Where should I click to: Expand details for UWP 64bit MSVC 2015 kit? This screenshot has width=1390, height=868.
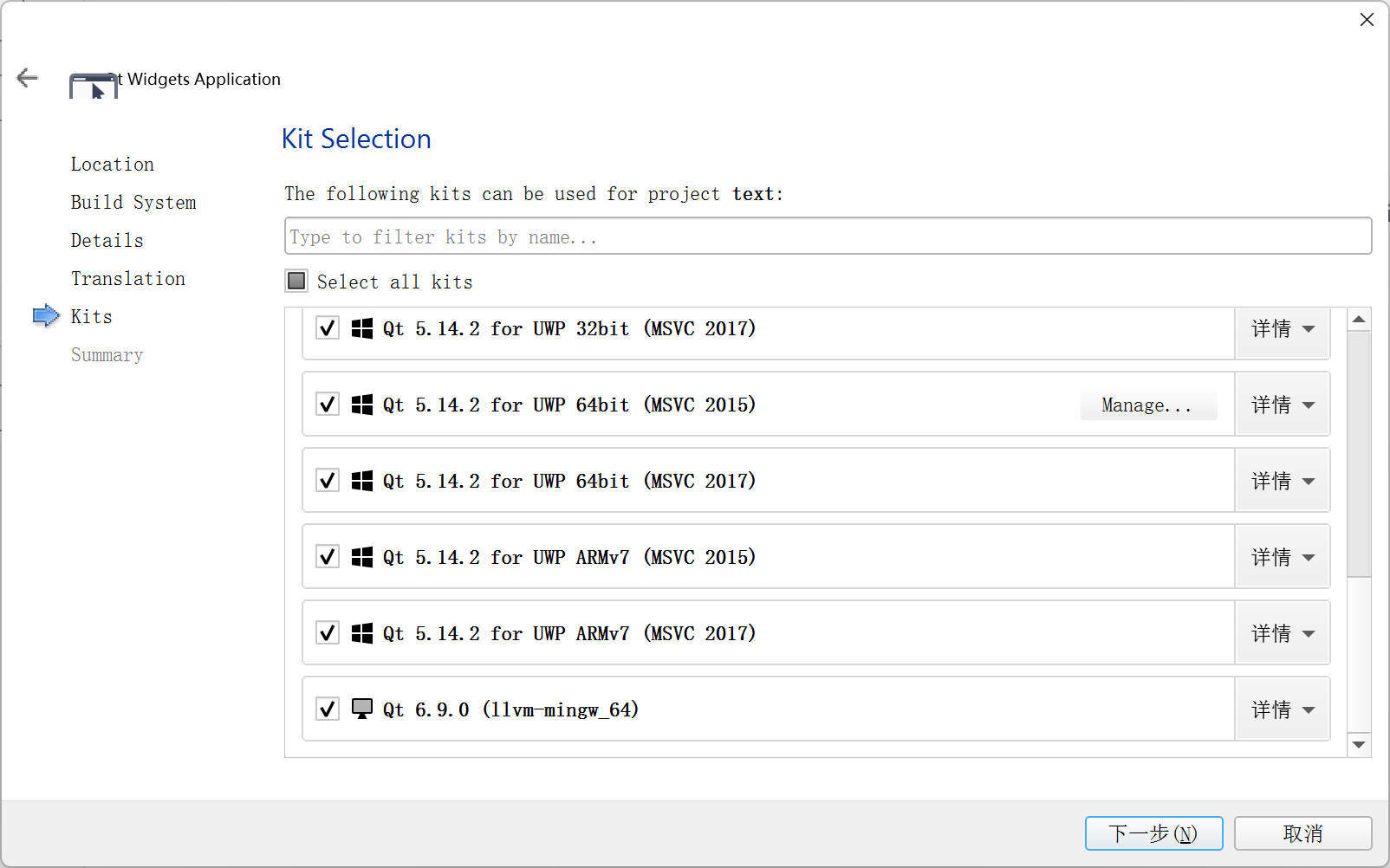[x=1283, y=405]
